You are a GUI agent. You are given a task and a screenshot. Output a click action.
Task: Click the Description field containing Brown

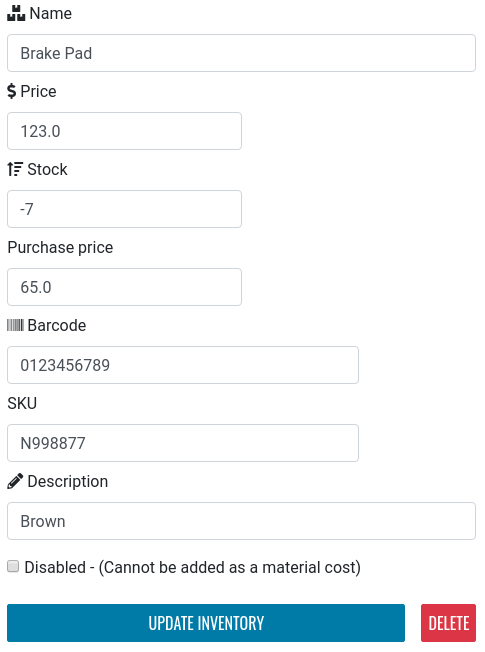click(241, 521)
